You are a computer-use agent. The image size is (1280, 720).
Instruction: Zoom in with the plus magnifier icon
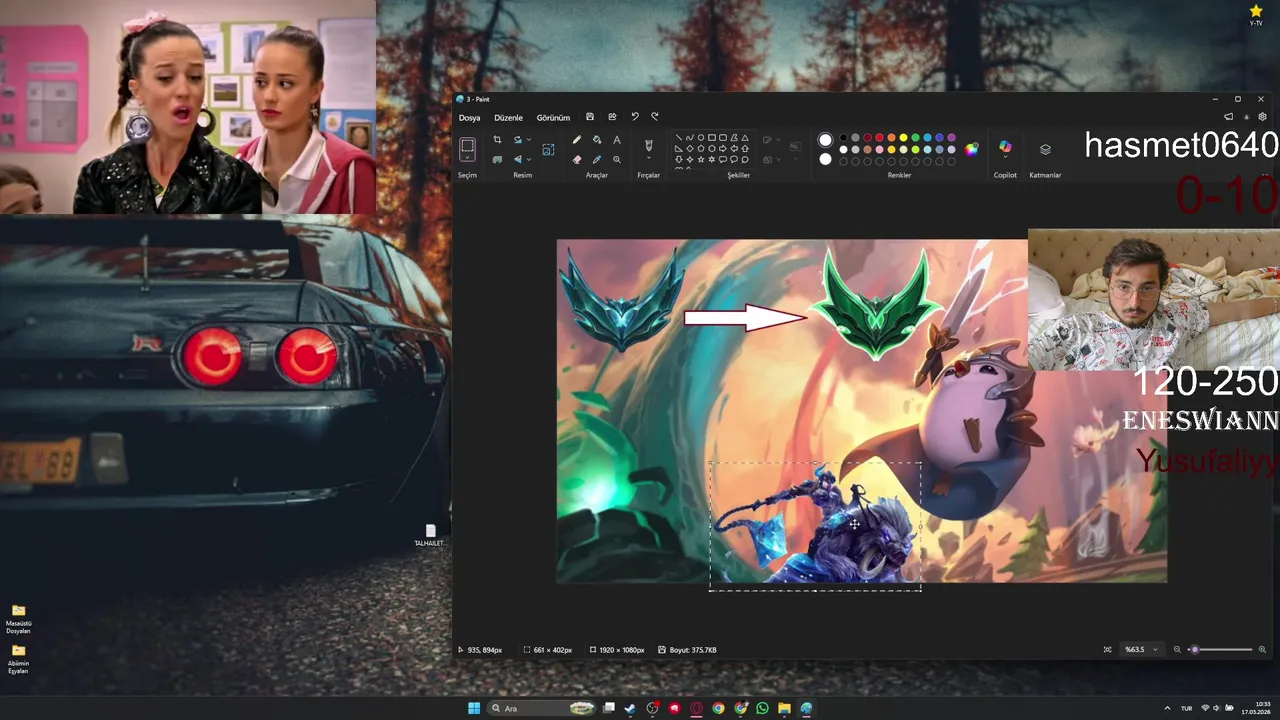pos(1262,649)
